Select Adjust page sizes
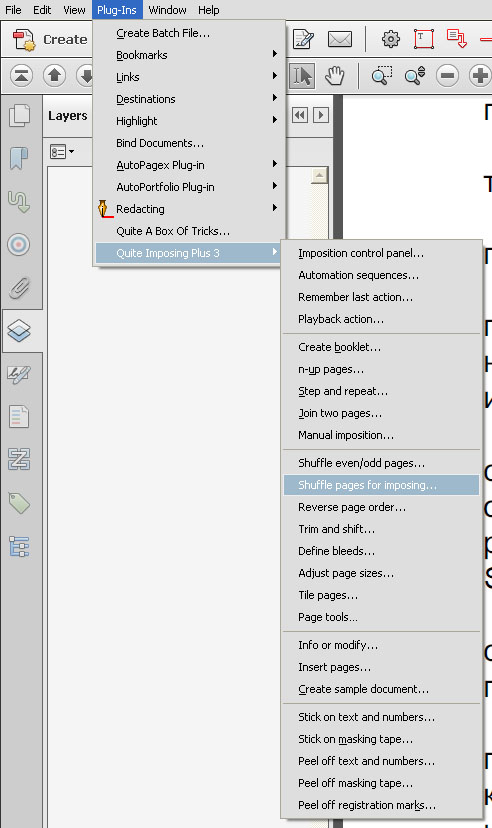 pyautogui.click(x=381, y=573)
